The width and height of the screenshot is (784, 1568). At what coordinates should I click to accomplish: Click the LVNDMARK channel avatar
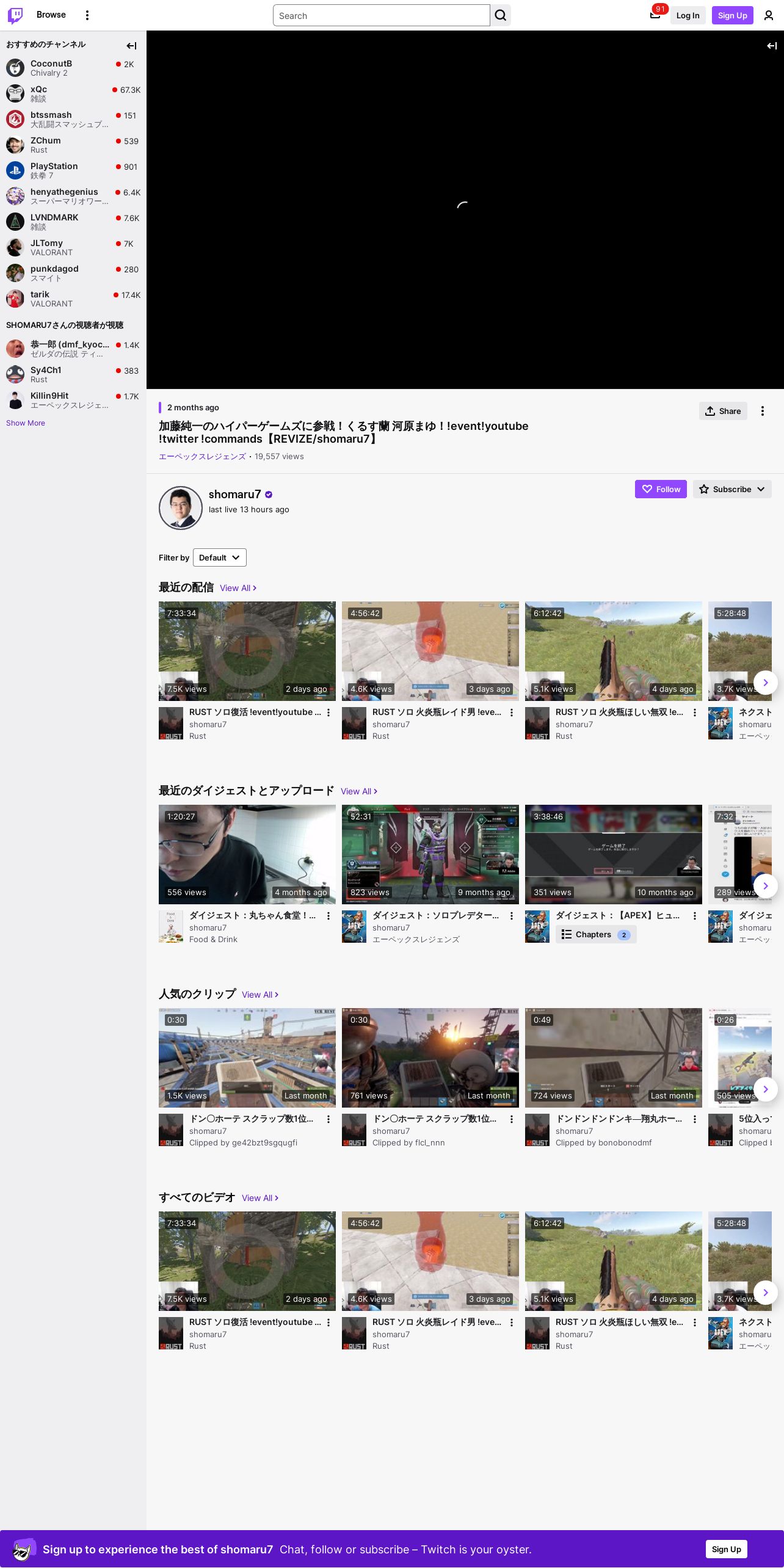[15, 222]
